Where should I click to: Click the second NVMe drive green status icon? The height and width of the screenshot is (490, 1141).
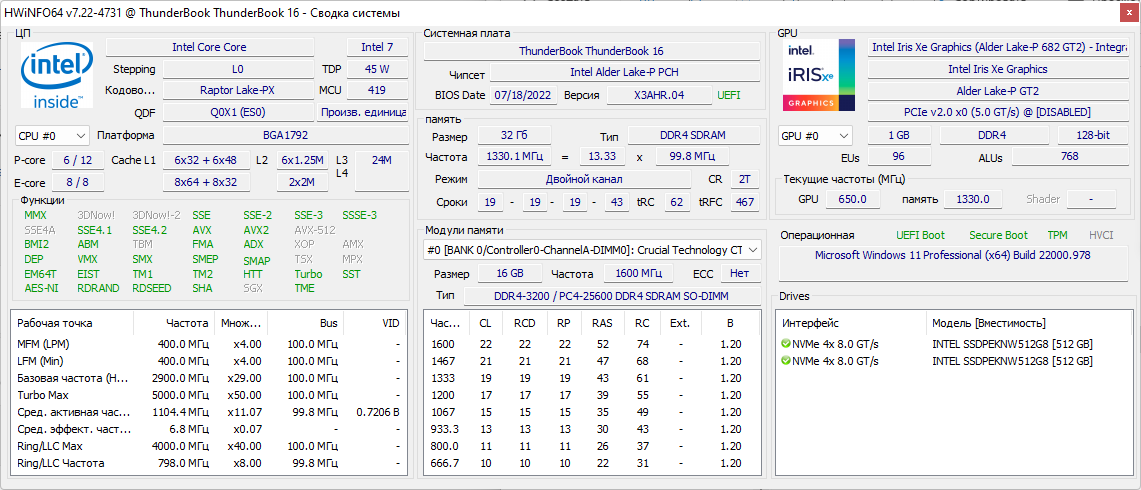(786, 361)
